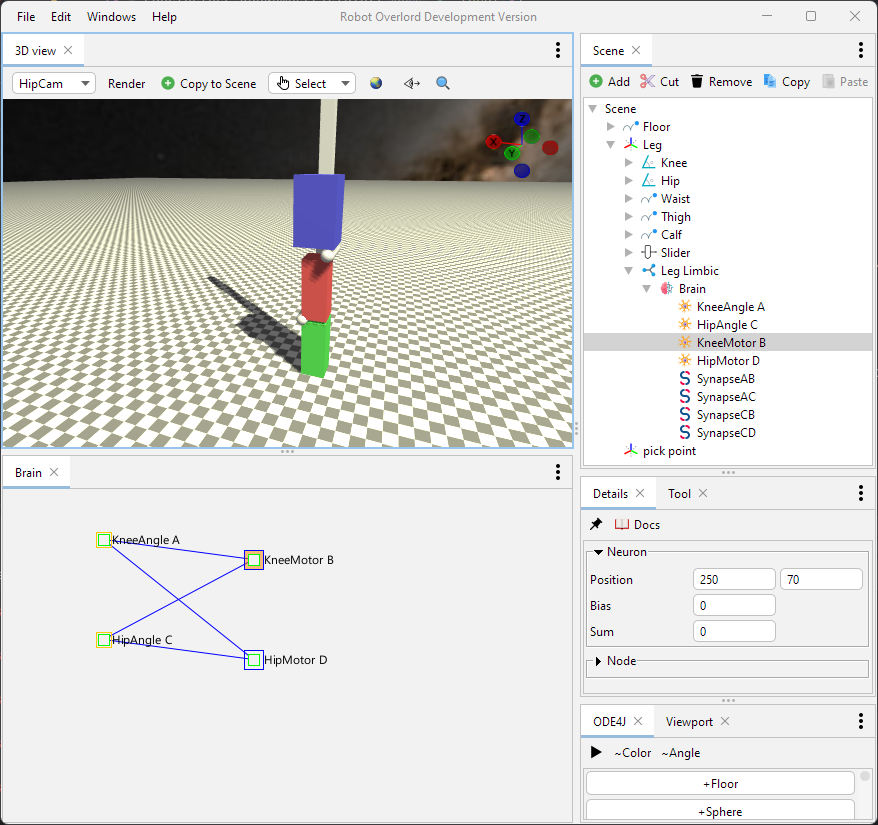Select SynapseCD in scene tree
This screenshot has width=878, height=825.
726,433
